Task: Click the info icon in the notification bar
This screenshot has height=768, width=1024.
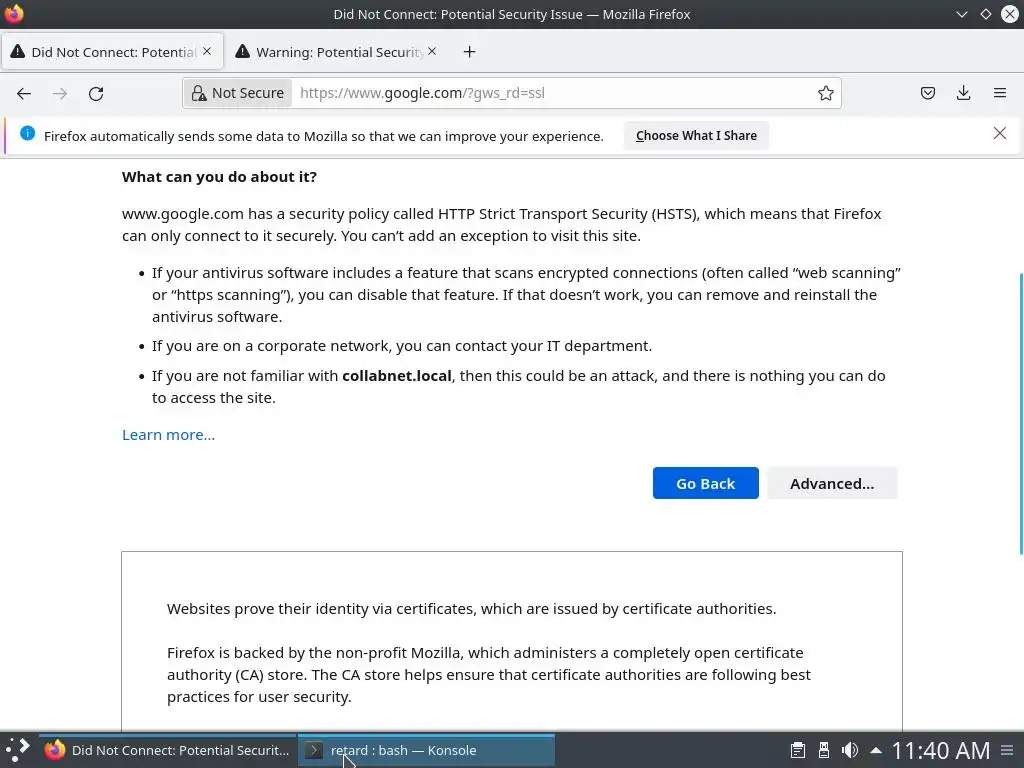Action: [x=27, y=133]
